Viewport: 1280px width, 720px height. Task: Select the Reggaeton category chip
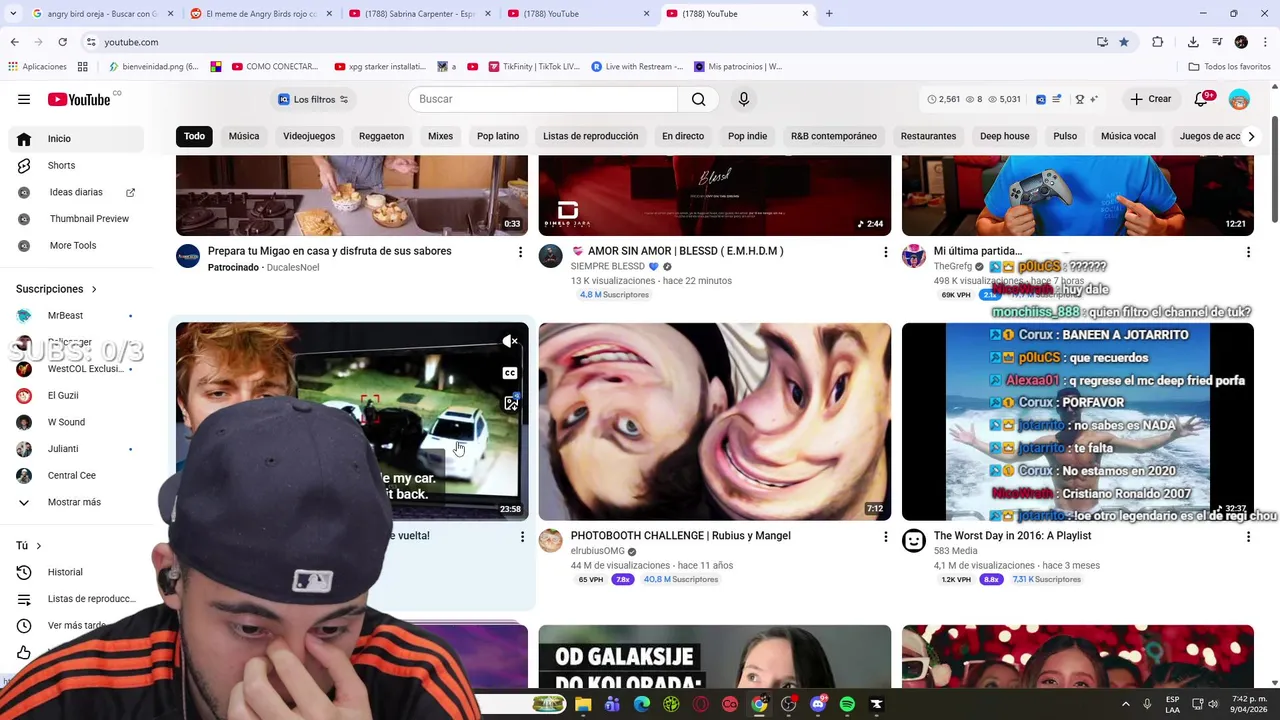pyautogui.click(x=381, y=136)
